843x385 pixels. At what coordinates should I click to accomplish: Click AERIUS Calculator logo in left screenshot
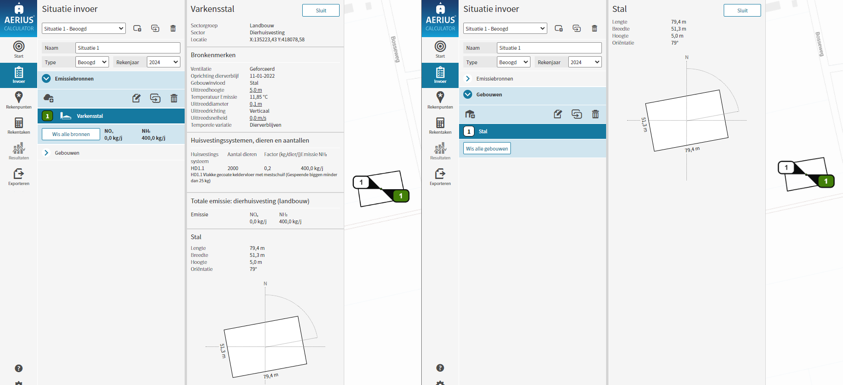point(18,17)
